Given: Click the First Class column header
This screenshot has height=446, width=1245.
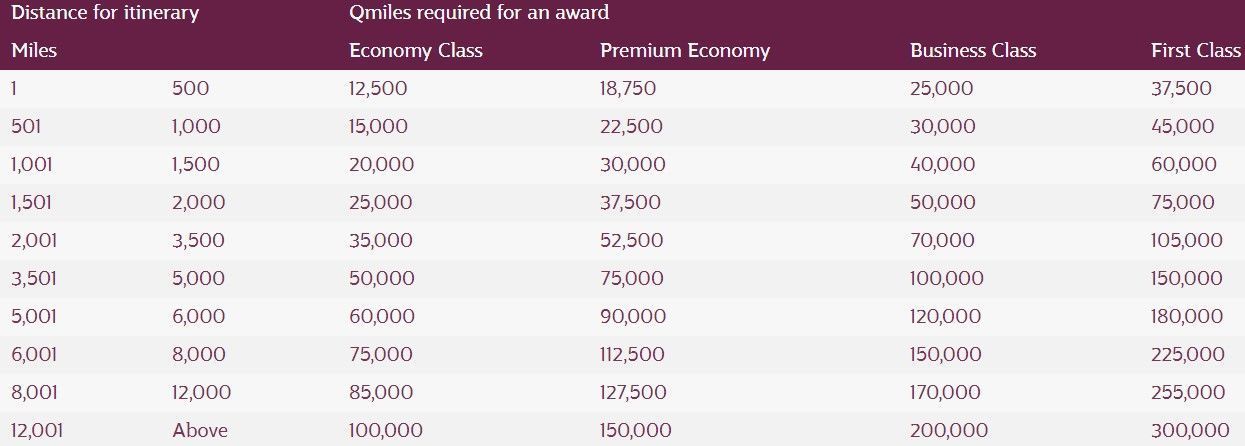Looking at the screenshot, I should (1196, 51).
